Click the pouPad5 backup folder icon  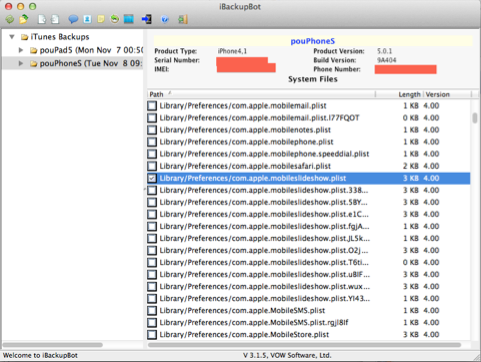(33, 50)
